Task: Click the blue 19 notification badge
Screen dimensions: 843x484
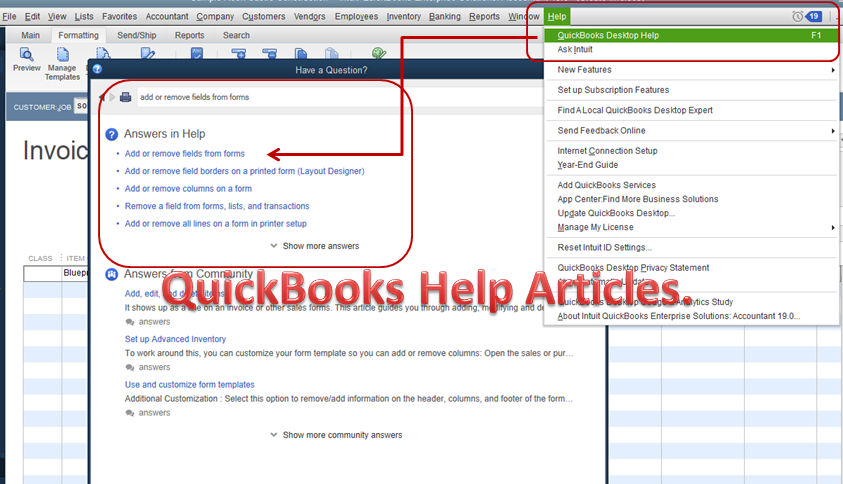Action: pos(813,16)
